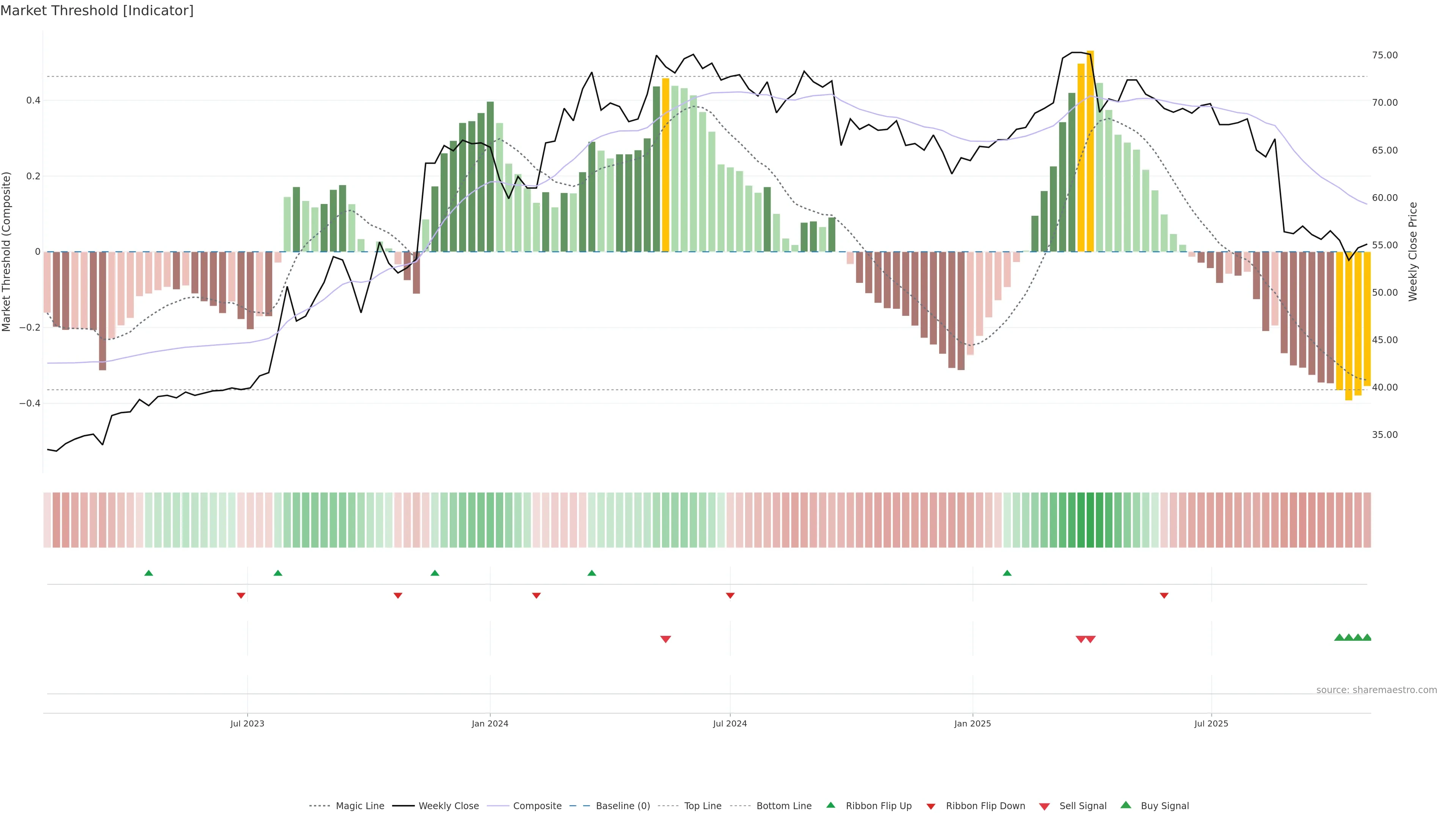
Task: Click the Jan 2024 x-axis label
Action: 490,723
